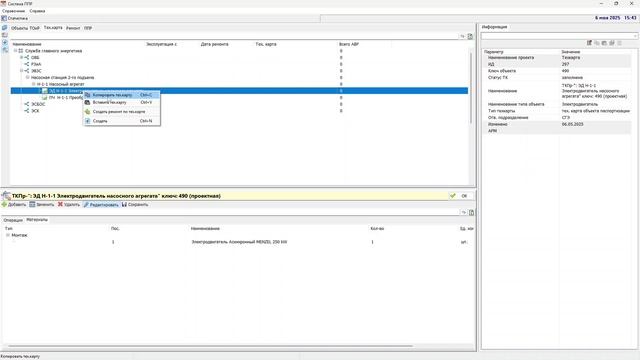Click the filter icon above the object tree

462,36
